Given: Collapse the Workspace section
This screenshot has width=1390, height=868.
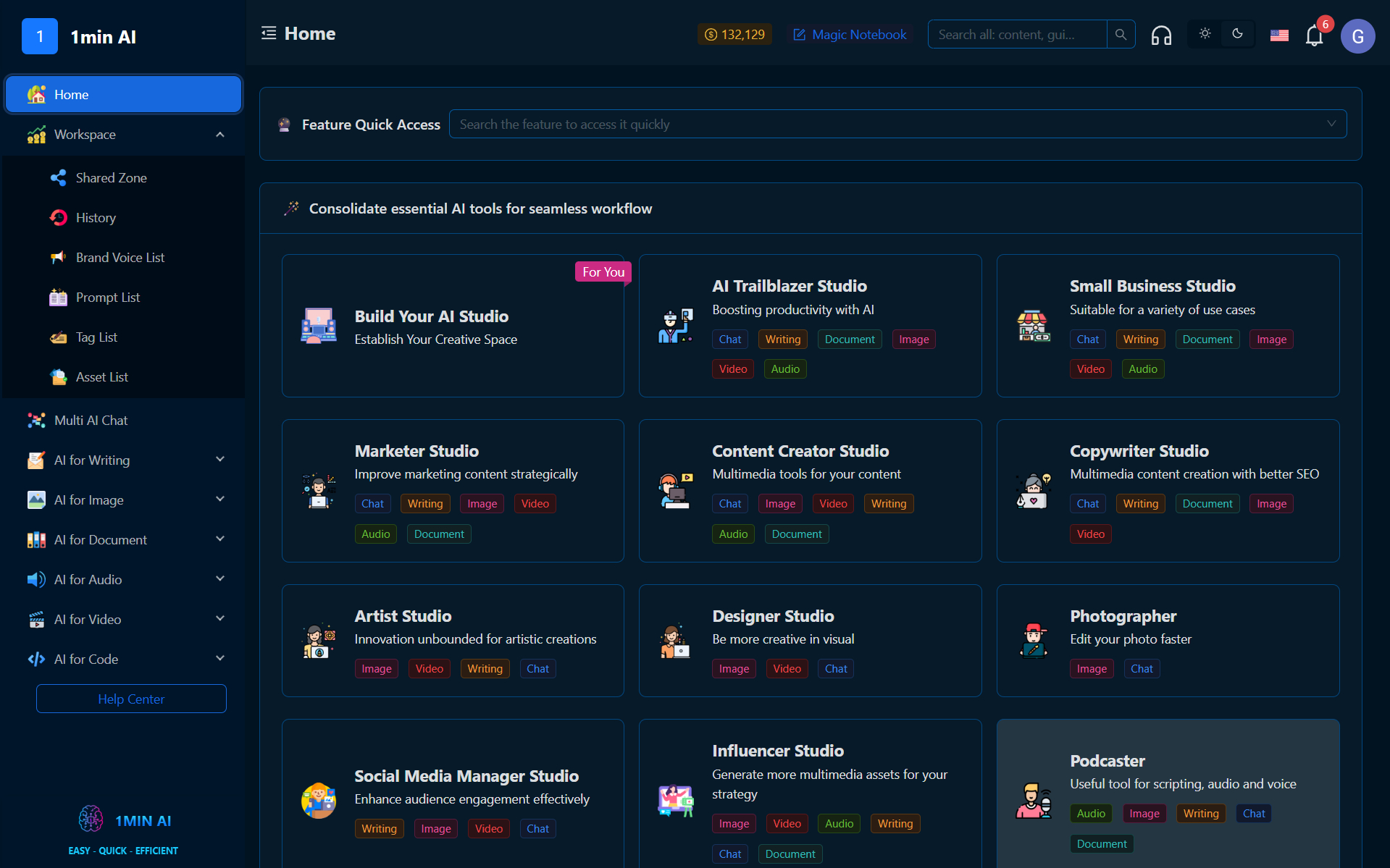Looking at the screenshot, I should coord(220,135).
